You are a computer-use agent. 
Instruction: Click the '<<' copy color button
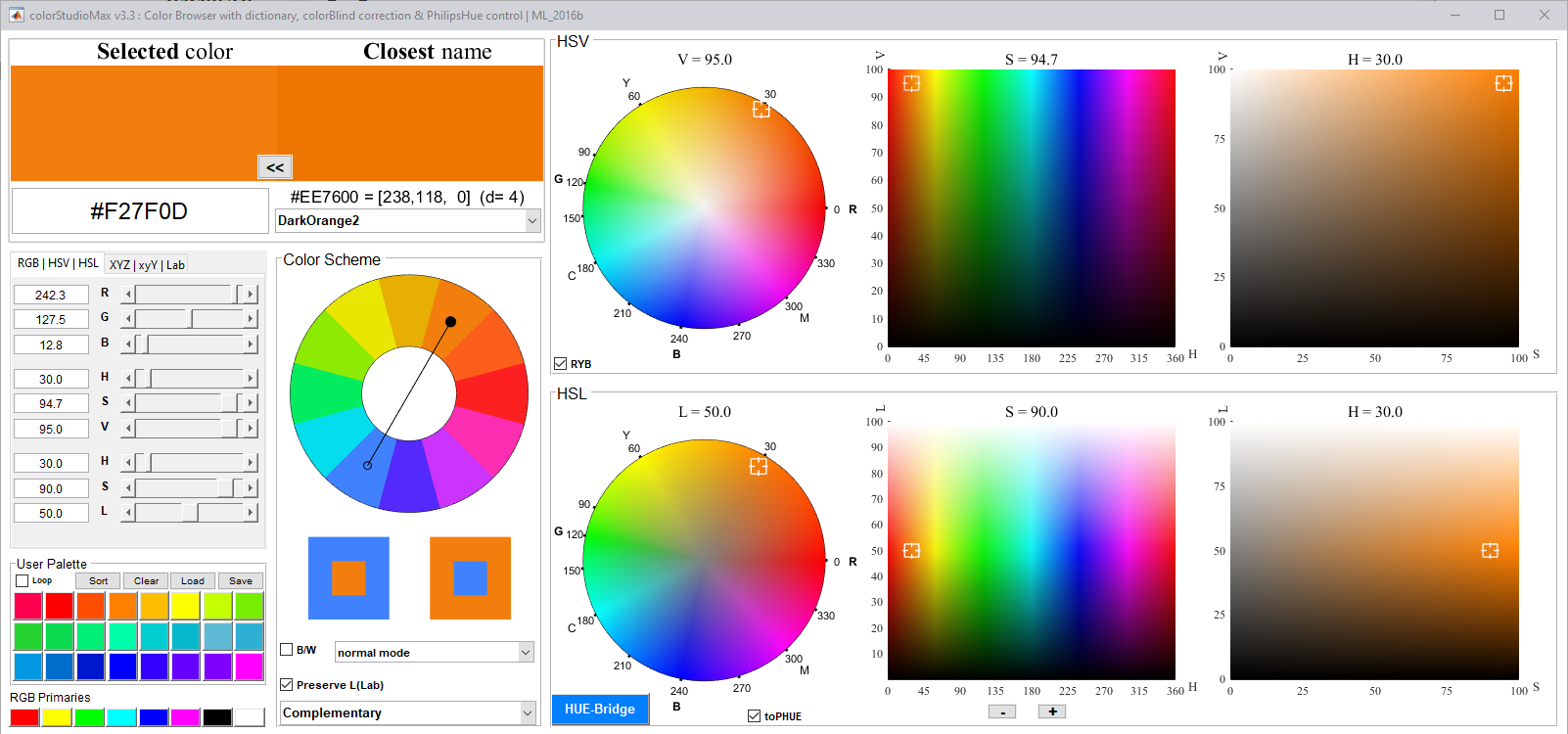click(x=275, y=167)
